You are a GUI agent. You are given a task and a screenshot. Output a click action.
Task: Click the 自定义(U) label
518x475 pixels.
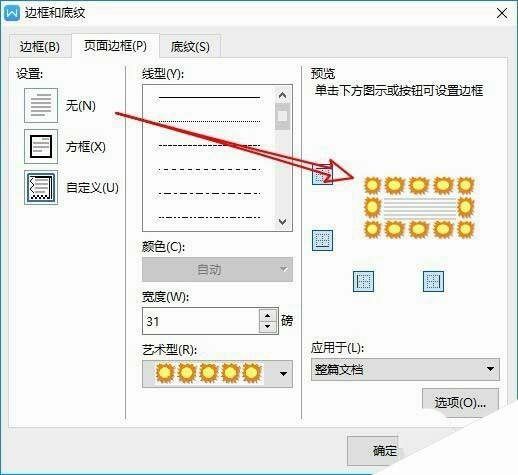point(92,188)
